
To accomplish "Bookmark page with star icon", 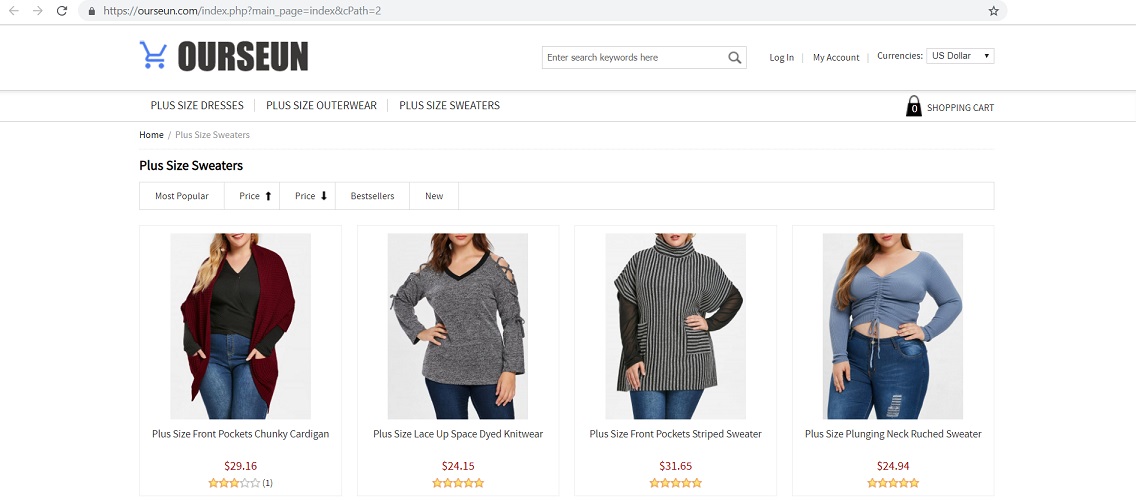I will pos(993,11).
